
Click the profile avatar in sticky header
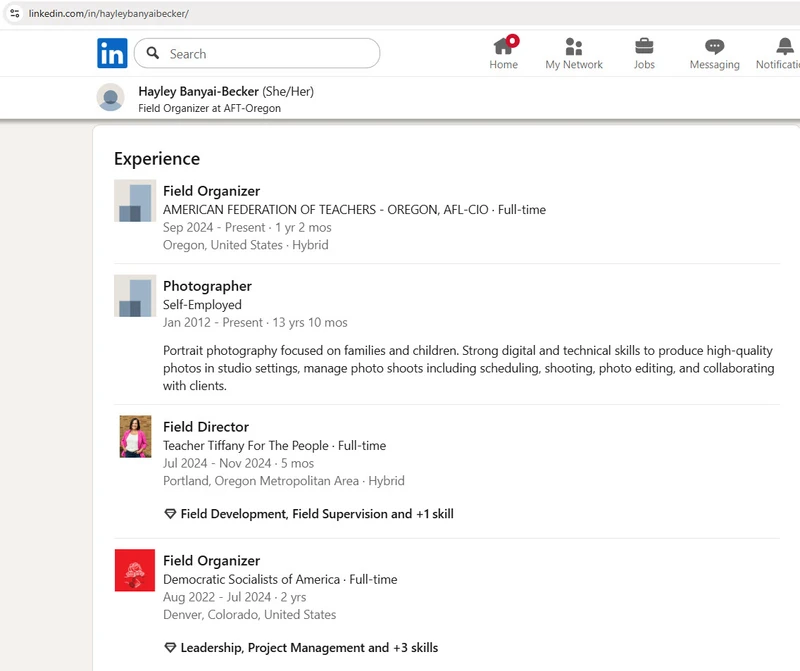point(110,98)
